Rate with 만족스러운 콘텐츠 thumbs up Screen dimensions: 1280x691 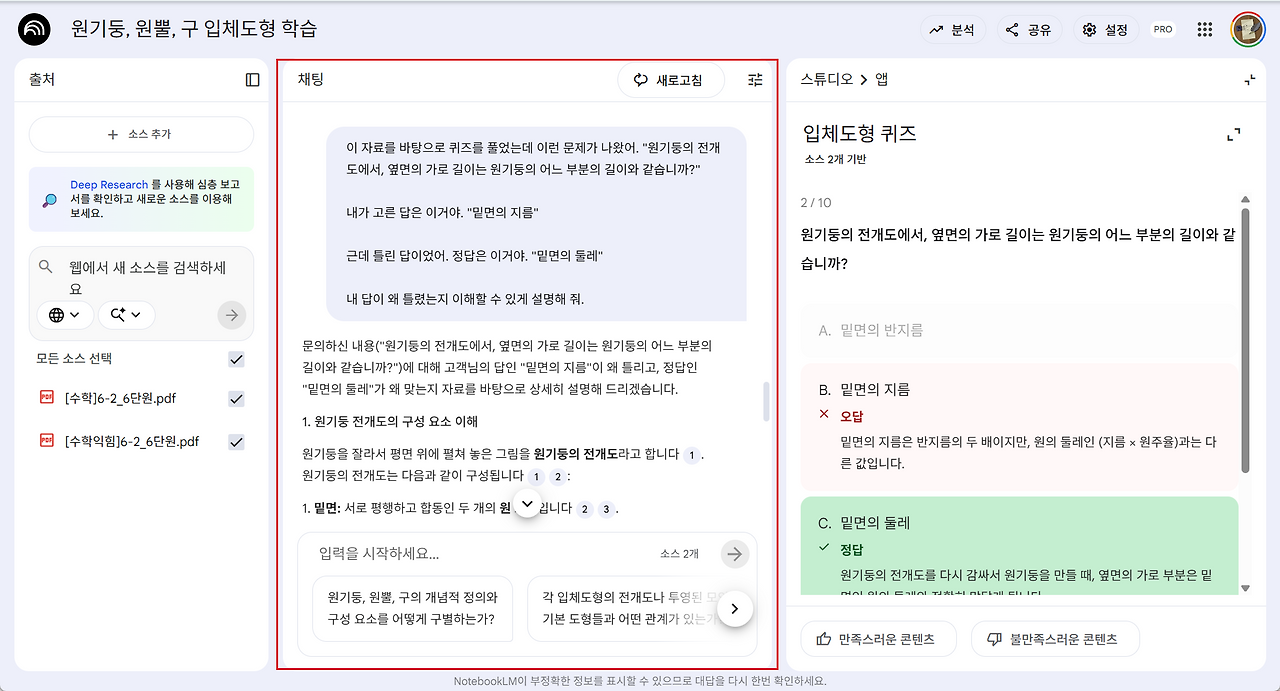click(x=878, y=639)
